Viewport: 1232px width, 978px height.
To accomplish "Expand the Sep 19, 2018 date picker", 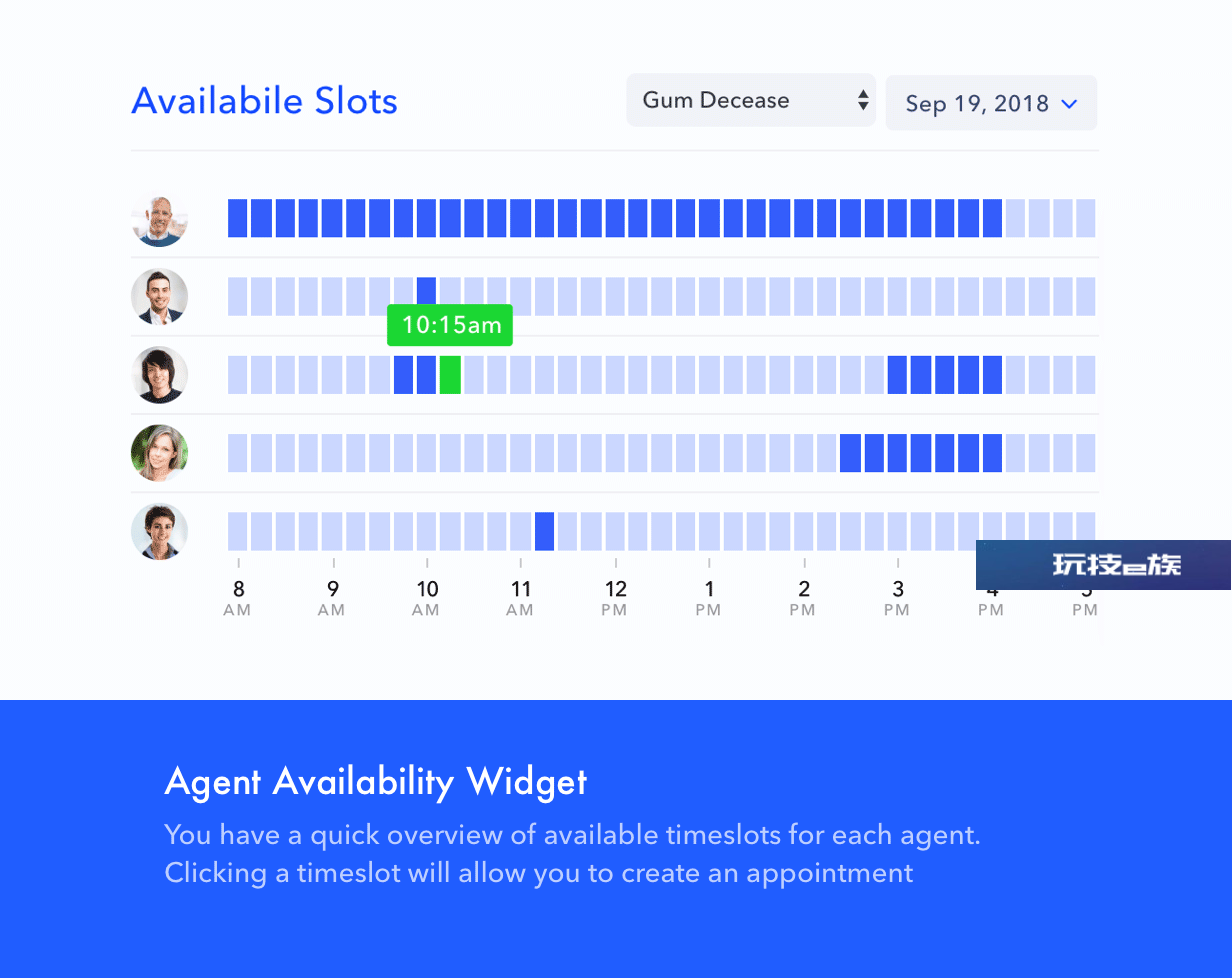I will pyautogui.click(x=991, y=103).
